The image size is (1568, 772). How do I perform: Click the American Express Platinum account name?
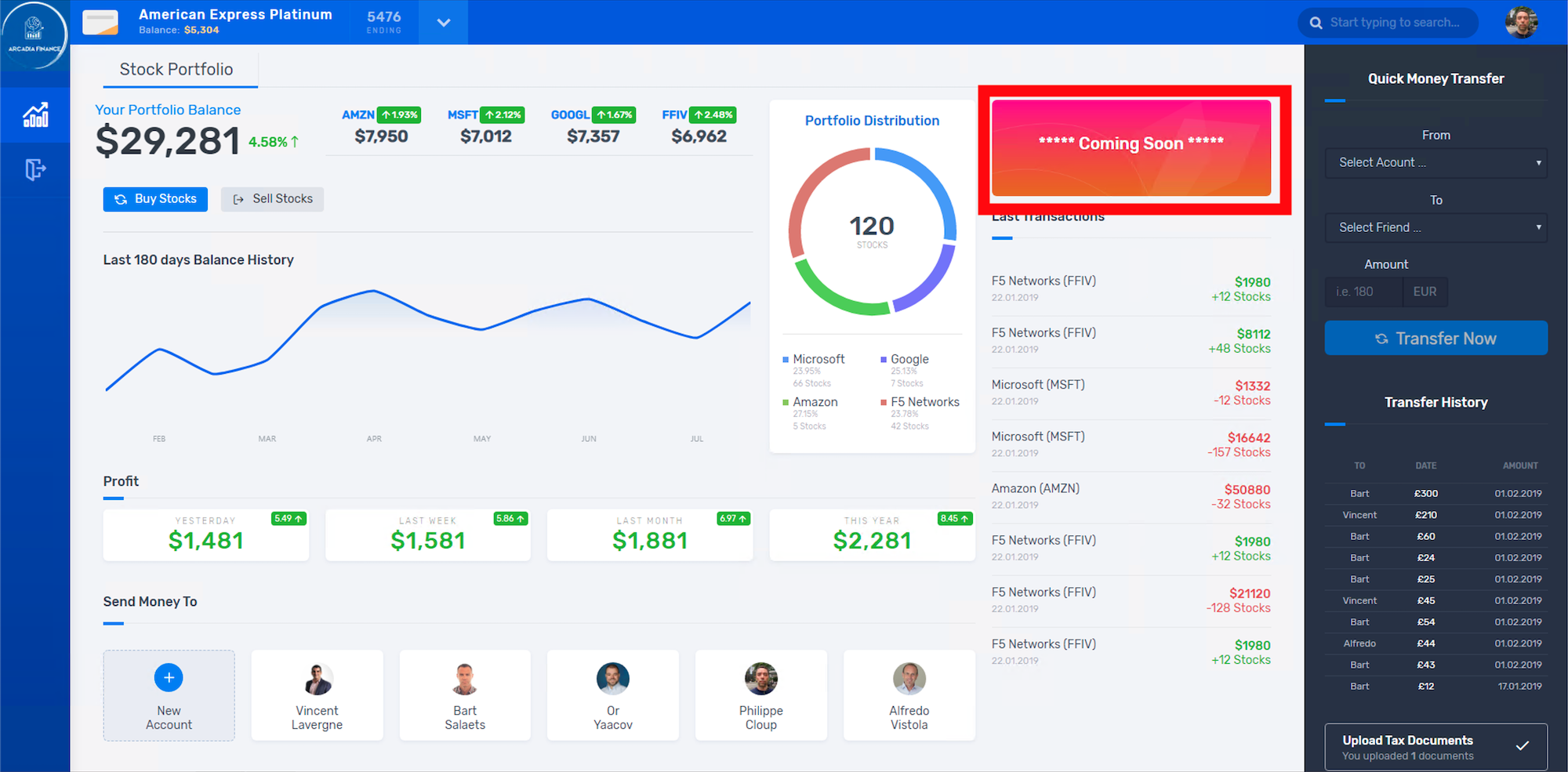(235, 14)
